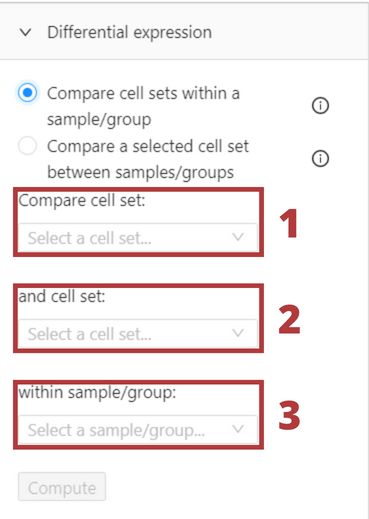Click the arrow in within sample/group dropdown

pos(238,429)
